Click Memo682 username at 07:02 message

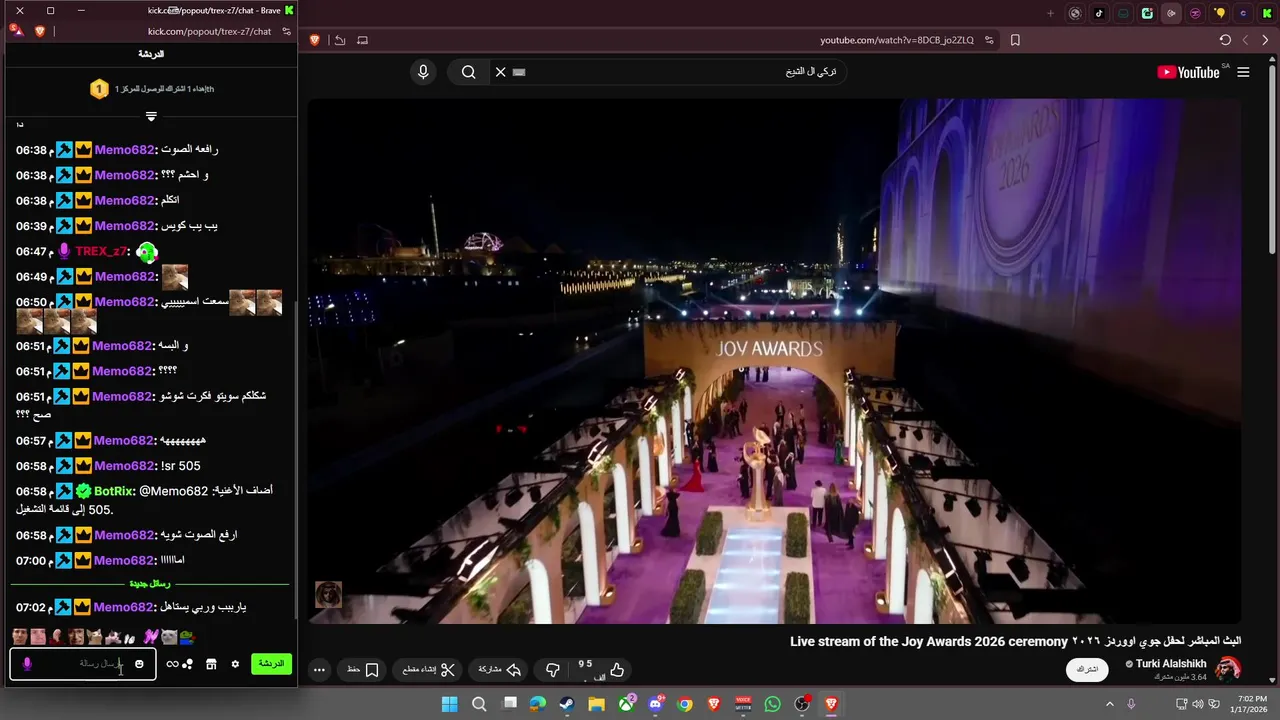coord(125,607)
